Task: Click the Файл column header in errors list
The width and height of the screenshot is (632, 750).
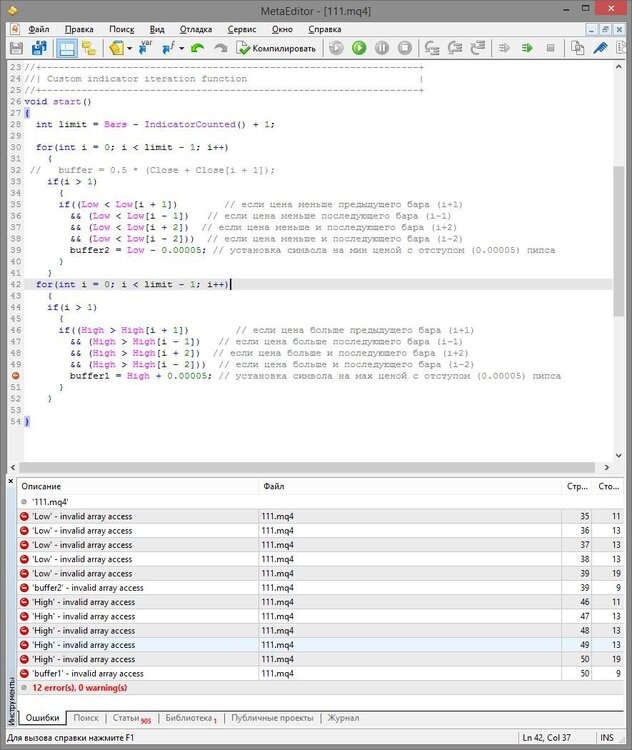Action: pyautogui.click(x=410, y=486)
